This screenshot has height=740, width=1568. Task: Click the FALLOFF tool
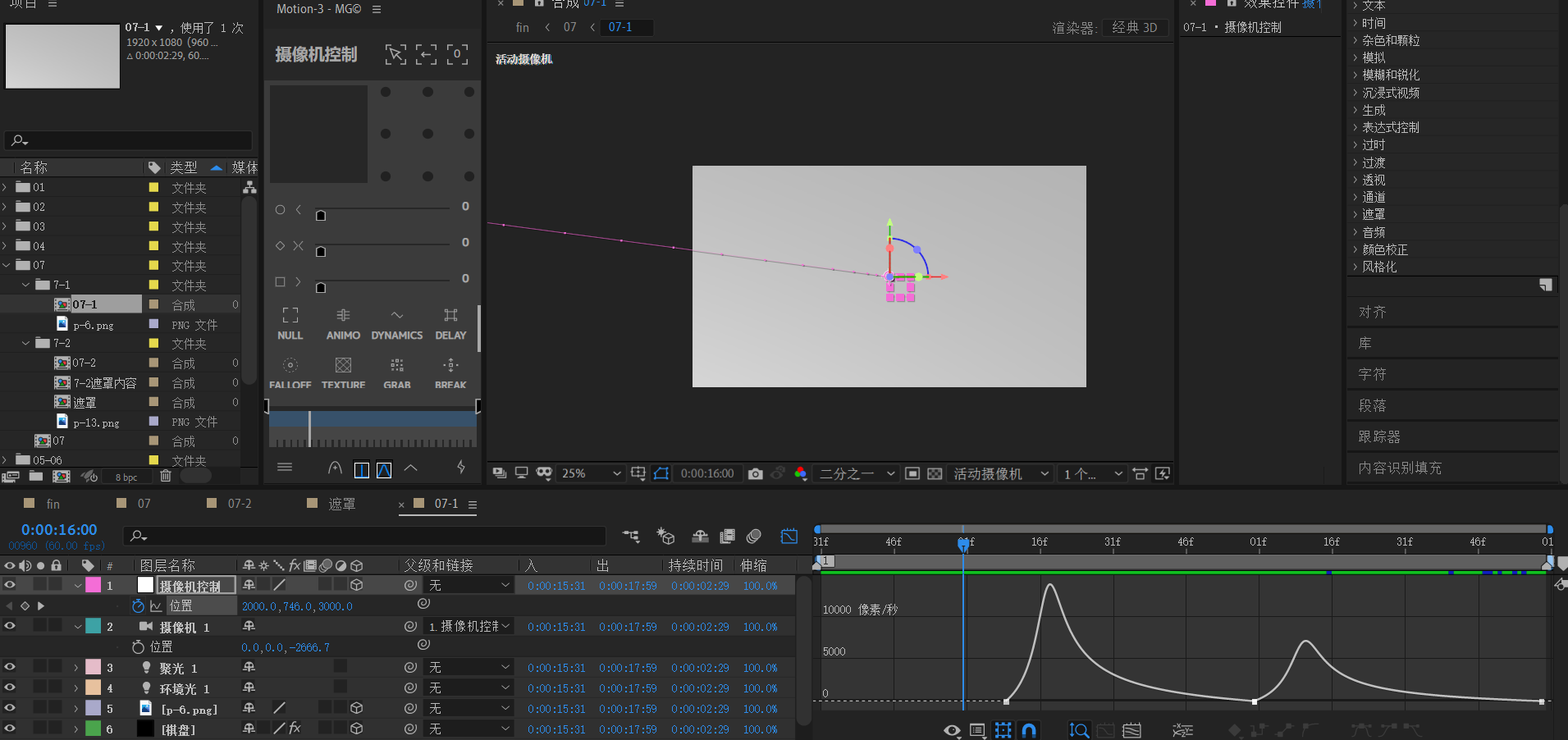[290, 373]
